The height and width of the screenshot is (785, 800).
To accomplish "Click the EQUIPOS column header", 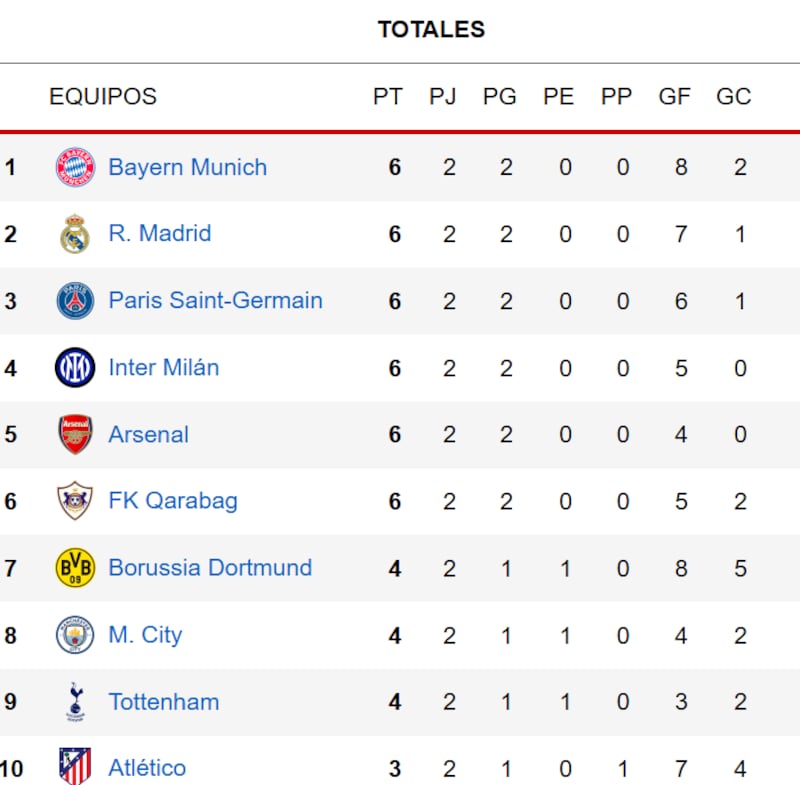I will [x=103, y=97].
